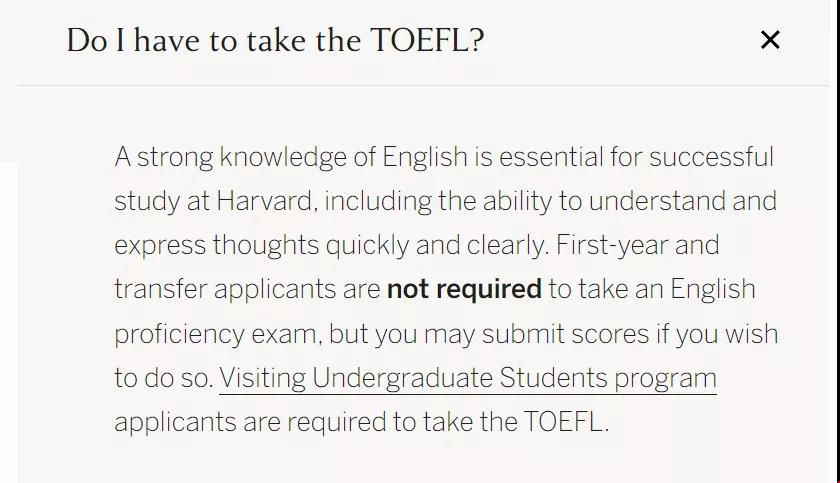The height and width of the screenshot is (483, 840).
Task: Click the word 'Harvard' in the paragraph
Action: (x=264, y=201)
